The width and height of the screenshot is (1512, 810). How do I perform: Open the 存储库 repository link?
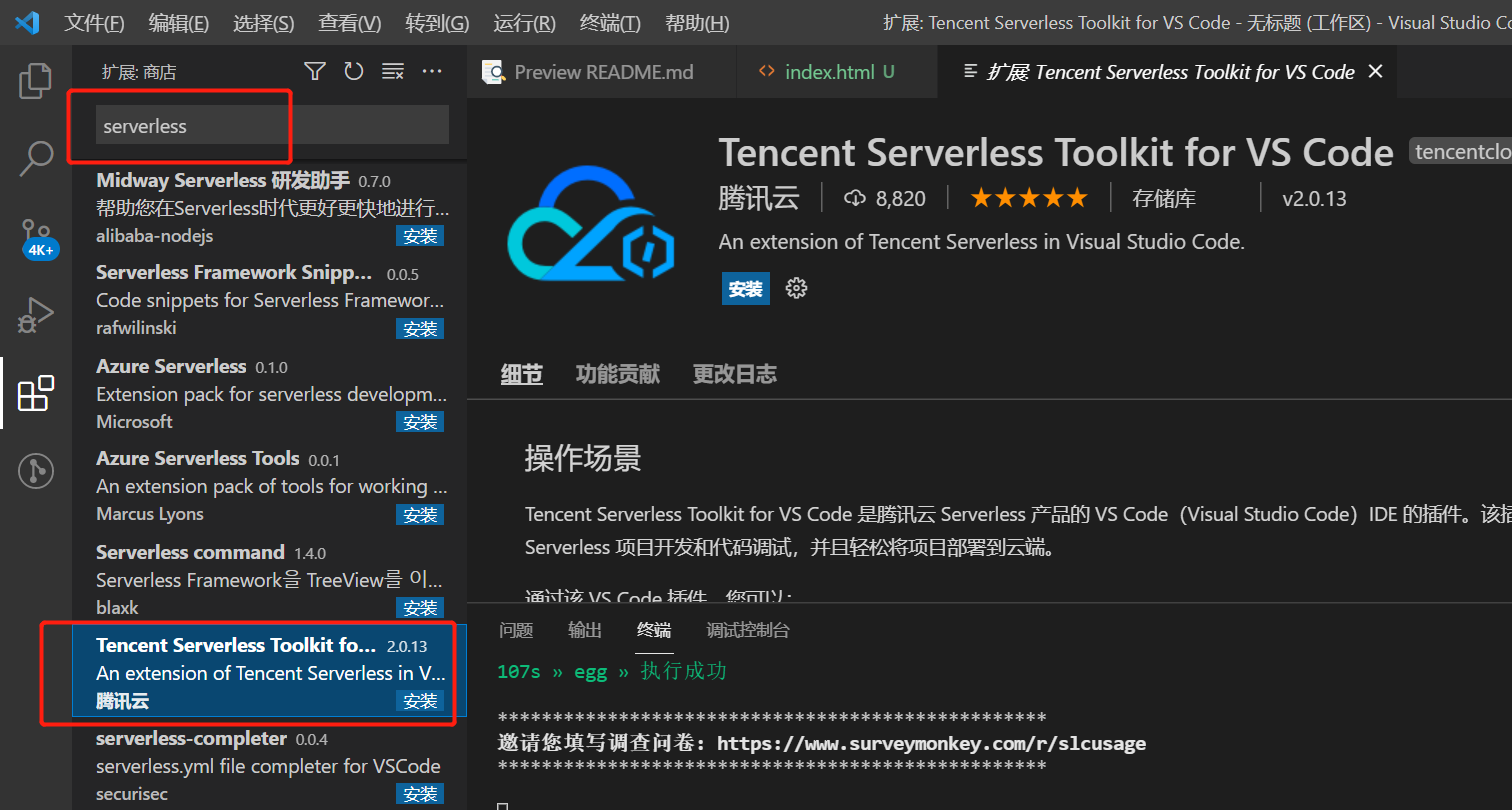(x=1164, y=198)
